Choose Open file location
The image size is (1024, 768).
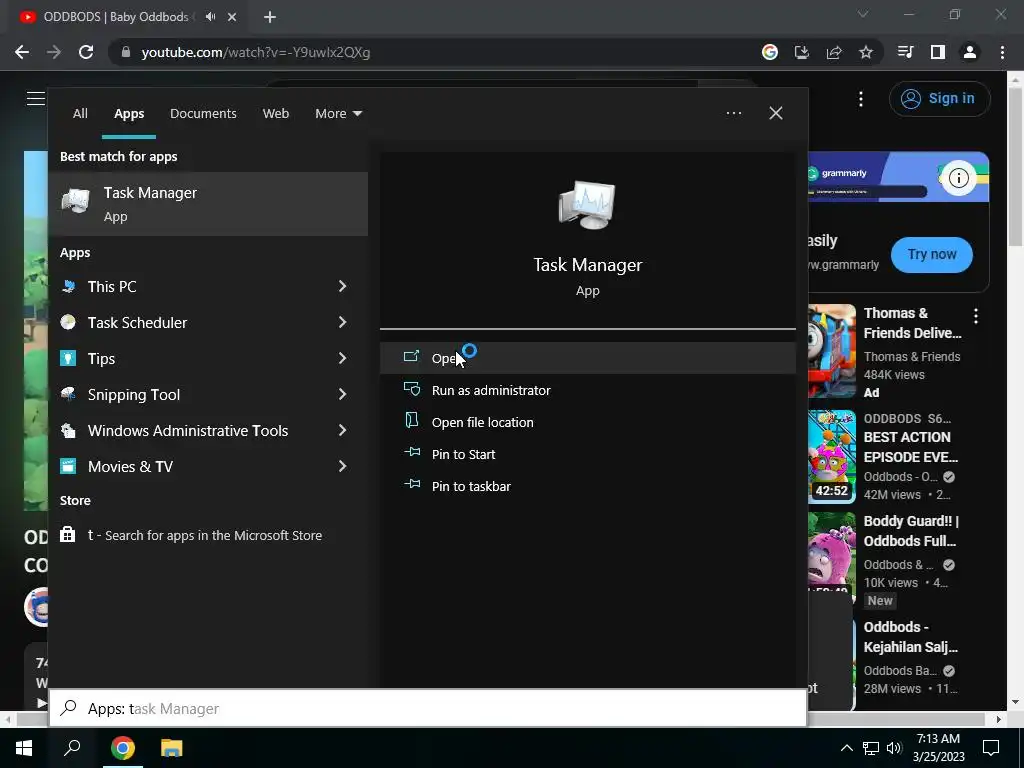click(588, 422)
